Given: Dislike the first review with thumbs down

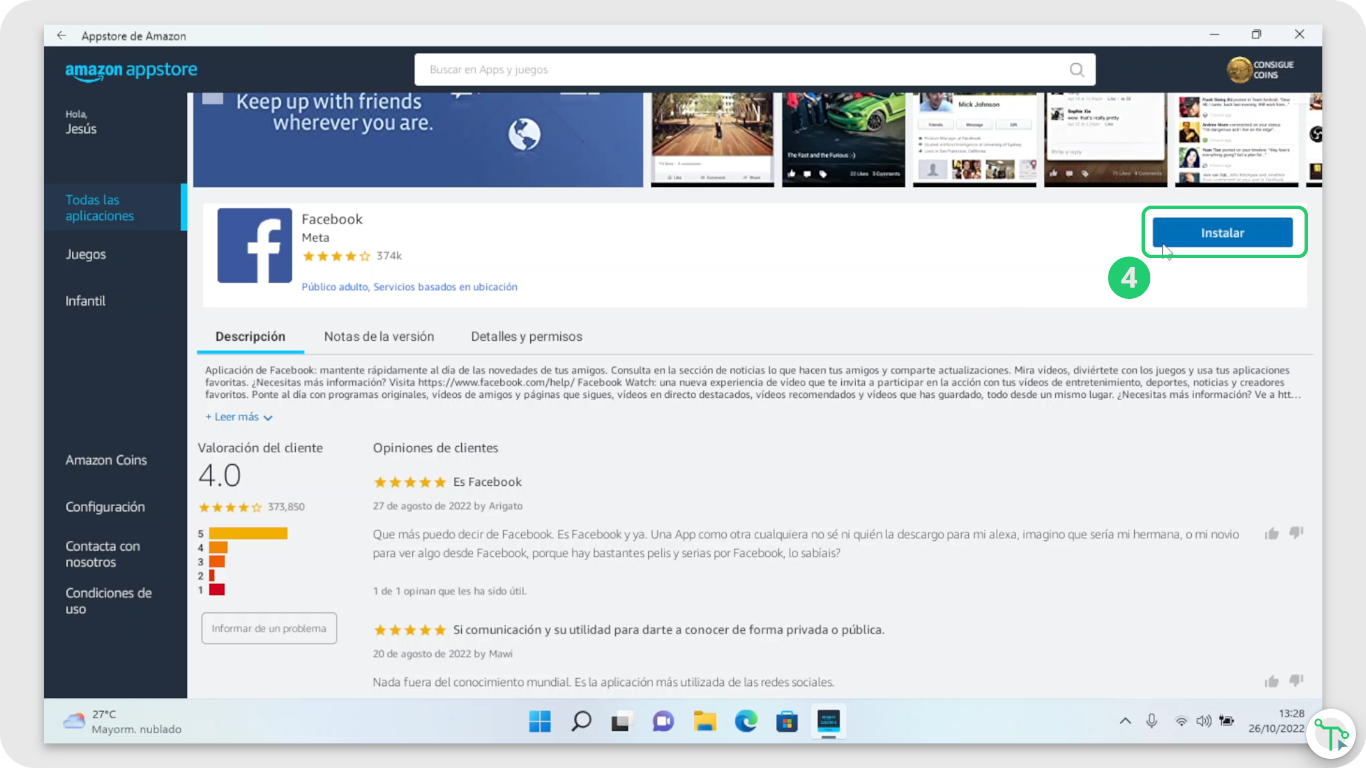Looking at the screenshot, I should pos(1296,533).
